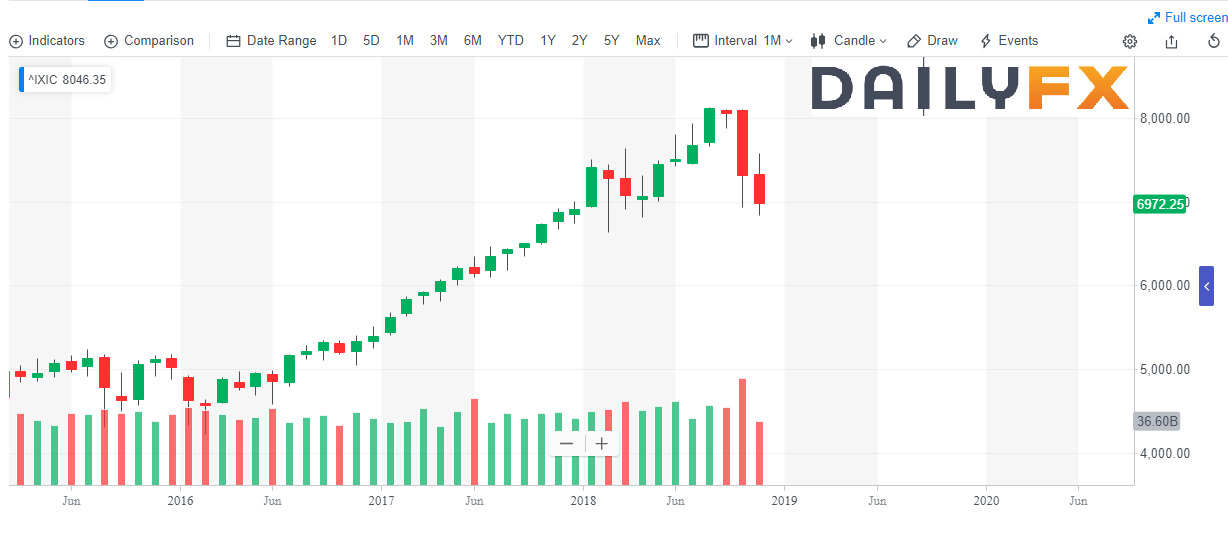The height and width of the screenshot is (534, 1228).
Task: Click the 6972.25 current price label
Action: click(1160, 204)
